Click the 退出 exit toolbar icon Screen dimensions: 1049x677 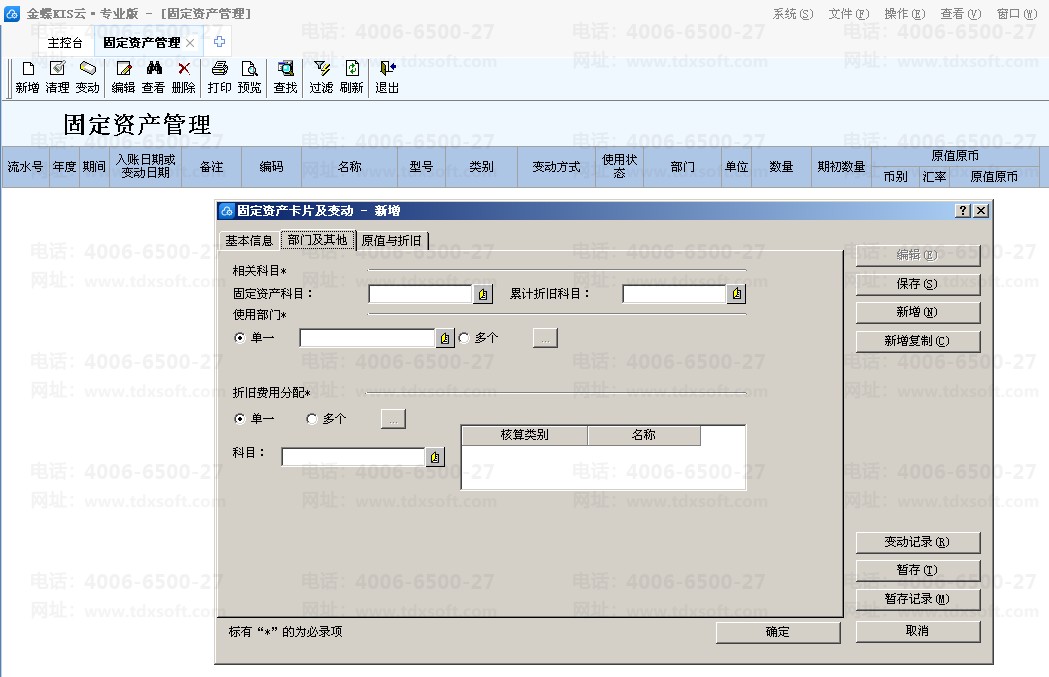(387, 69)
